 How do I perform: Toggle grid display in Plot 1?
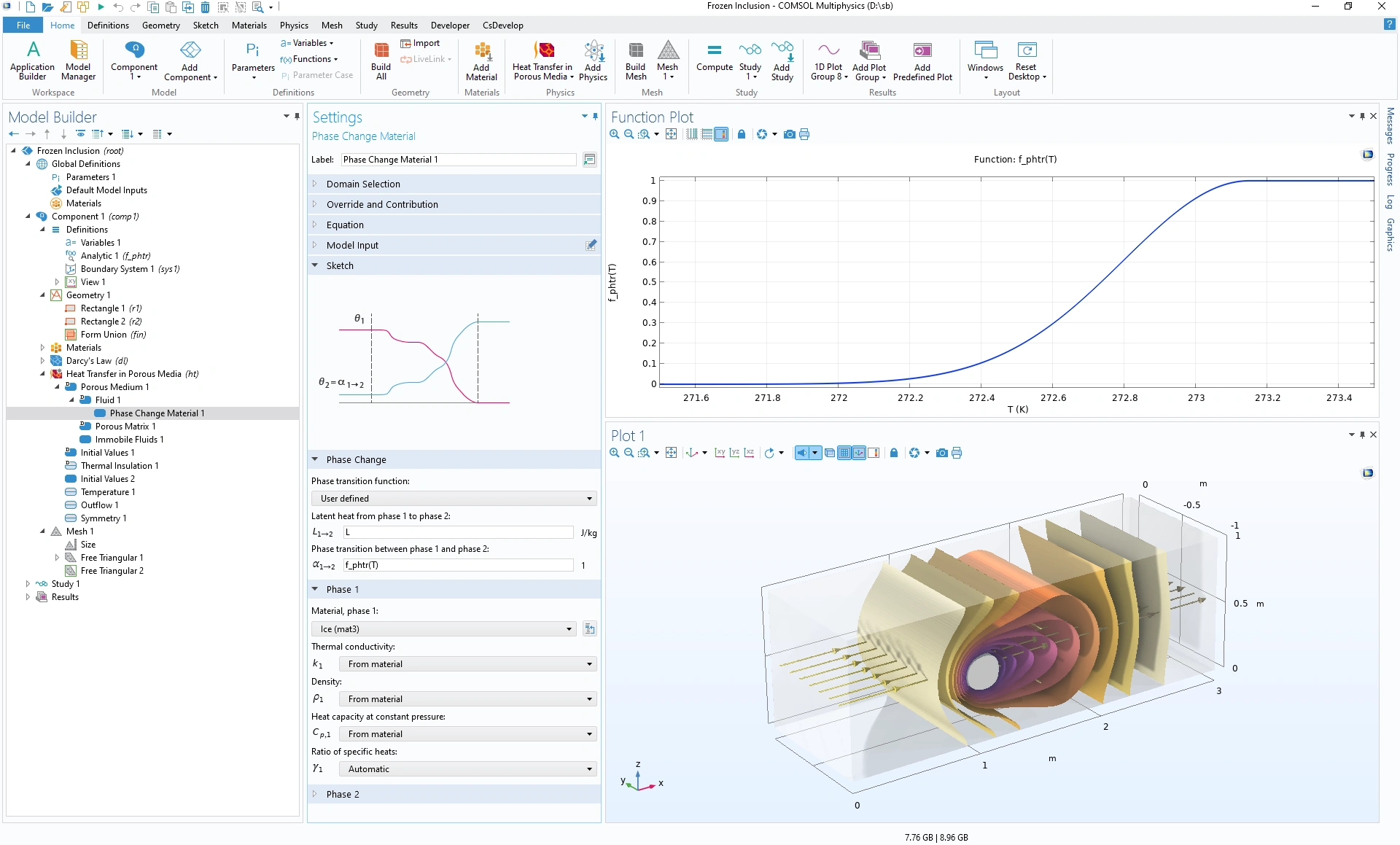[844, 453]
